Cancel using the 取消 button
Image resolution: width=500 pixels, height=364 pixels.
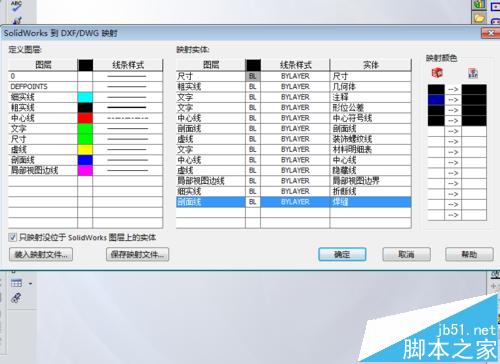(x=406, y=255)
